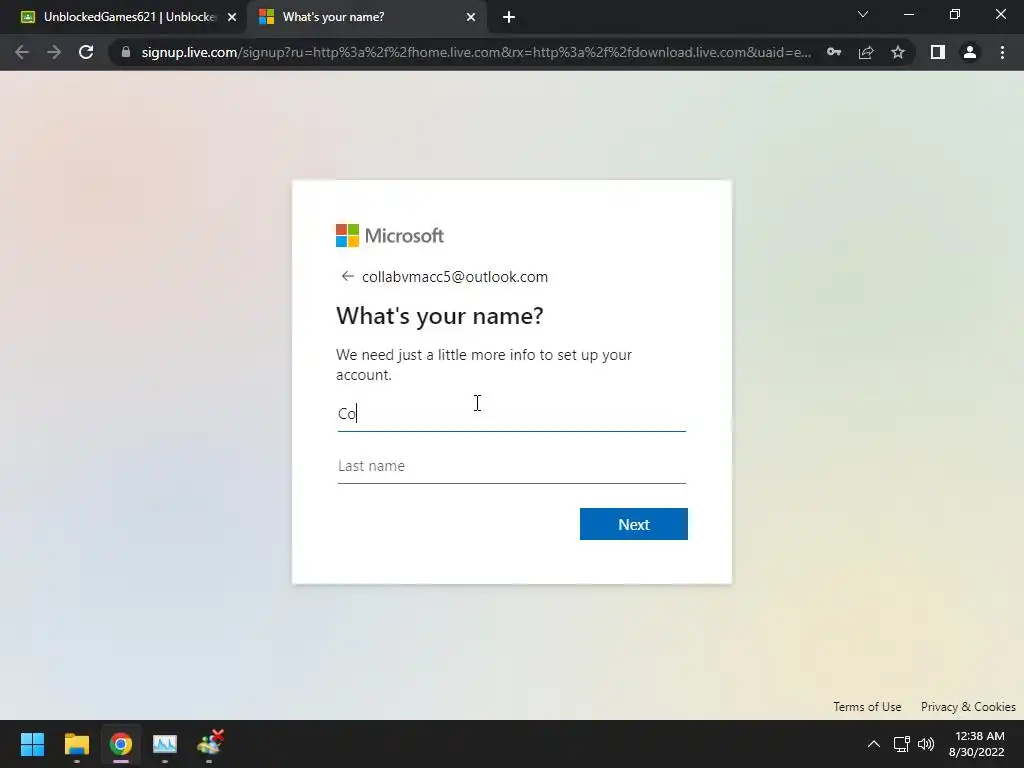Click the Next button
Screen dimensions: 1024x768
tap(633, 524)
